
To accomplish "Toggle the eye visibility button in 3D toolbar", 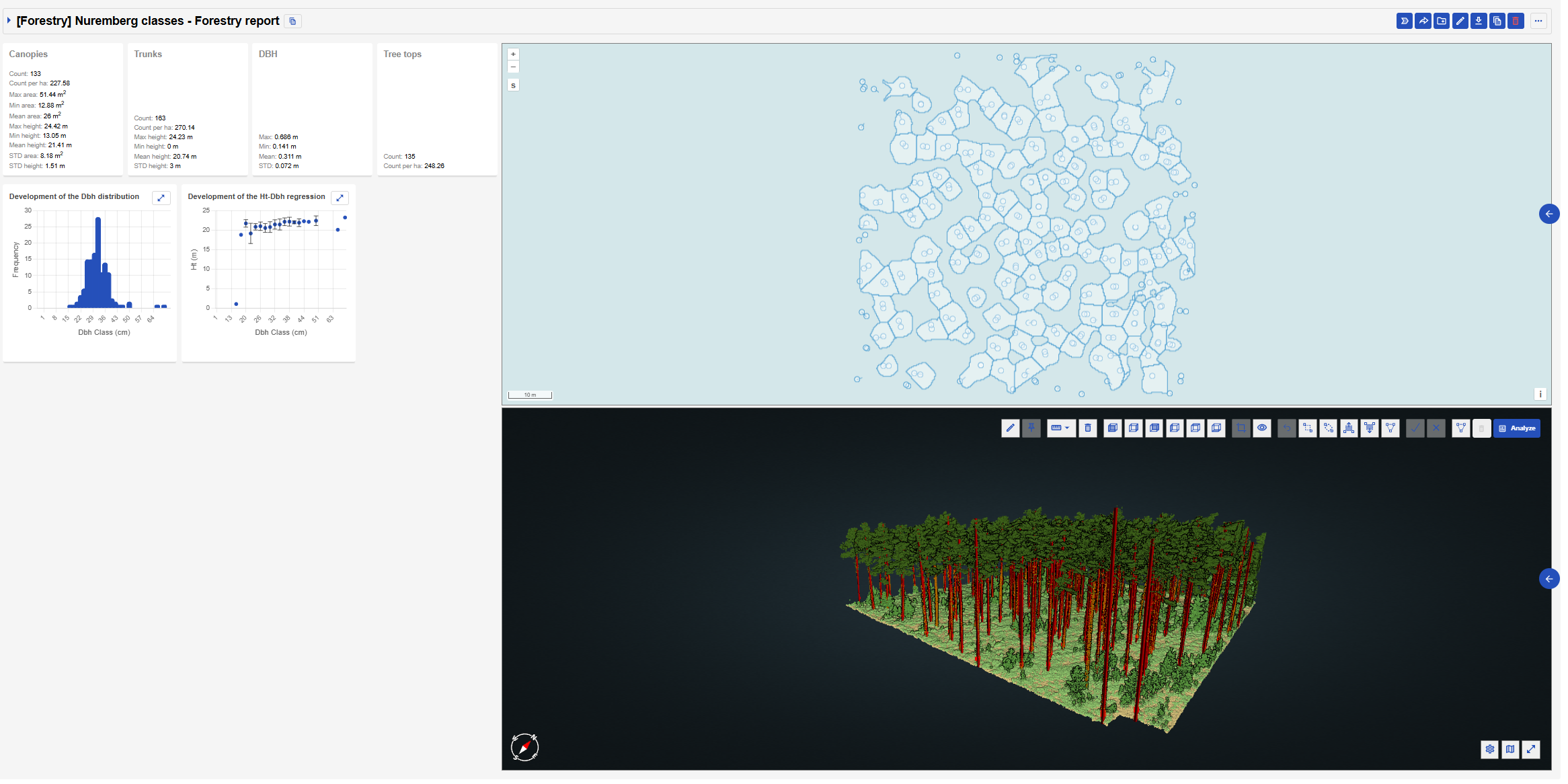I will pyautogui.click(x=1261, y=428).
